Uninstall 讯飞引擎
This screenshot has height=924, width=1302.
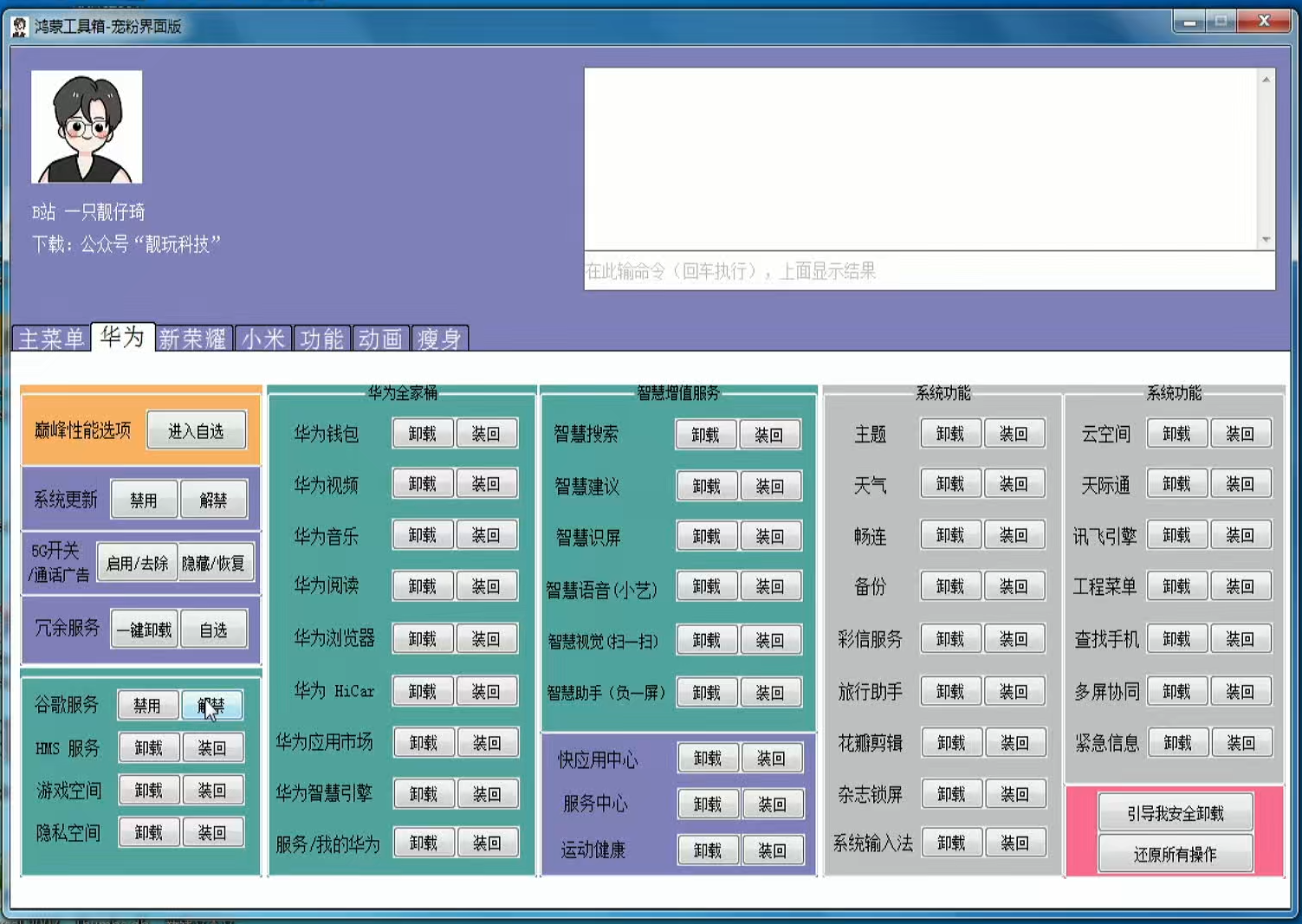click(1176, 535)
